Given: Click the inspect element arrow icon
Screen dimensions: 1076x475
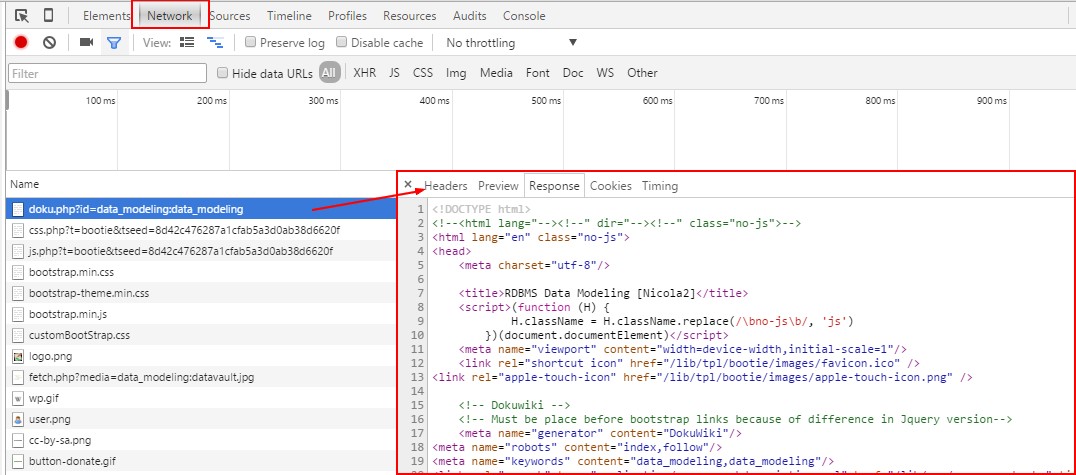Looking at the screenshot, I should click(22, 16).
